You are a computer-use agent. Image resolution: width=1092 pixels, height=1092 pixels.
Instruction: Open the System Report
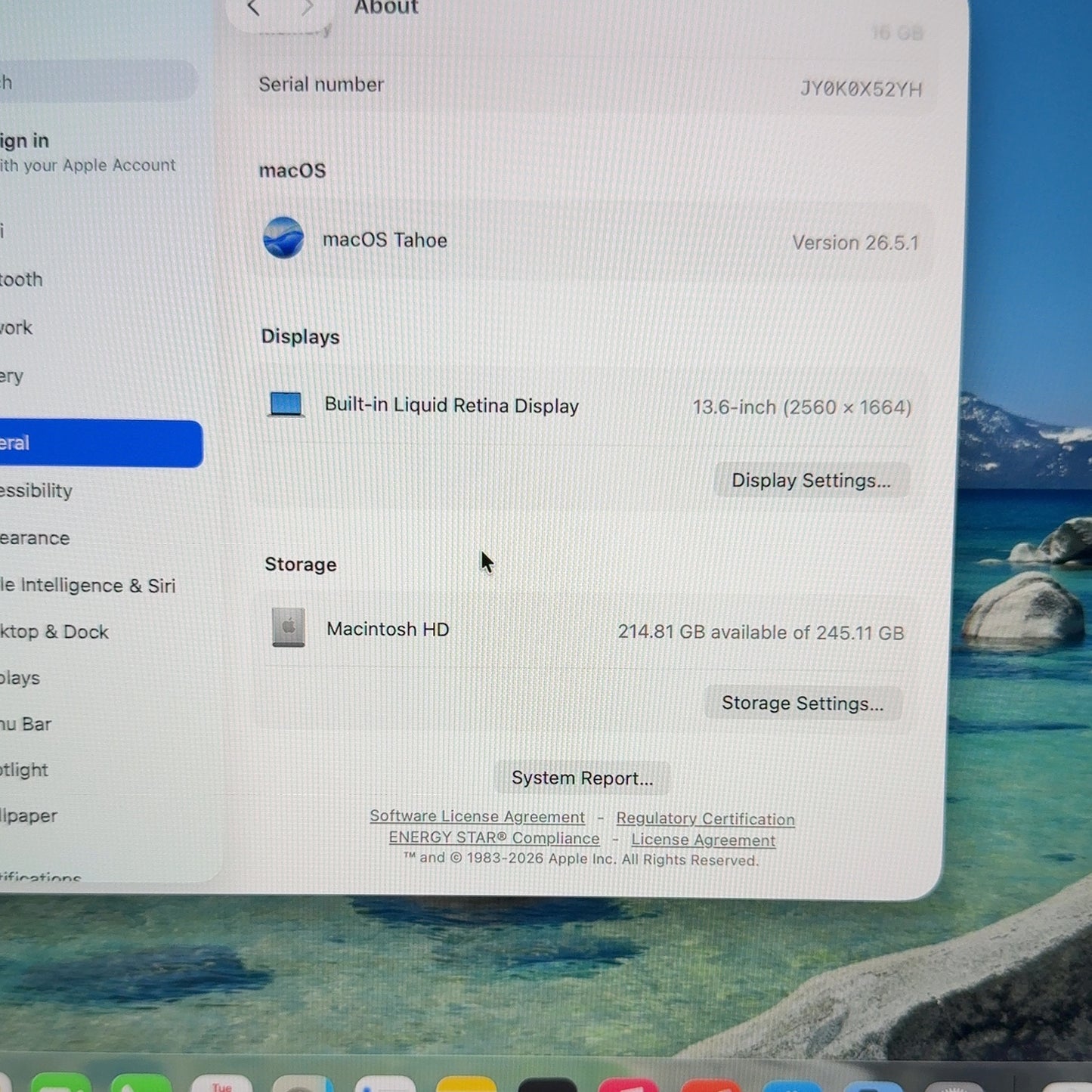click(582, 778)
